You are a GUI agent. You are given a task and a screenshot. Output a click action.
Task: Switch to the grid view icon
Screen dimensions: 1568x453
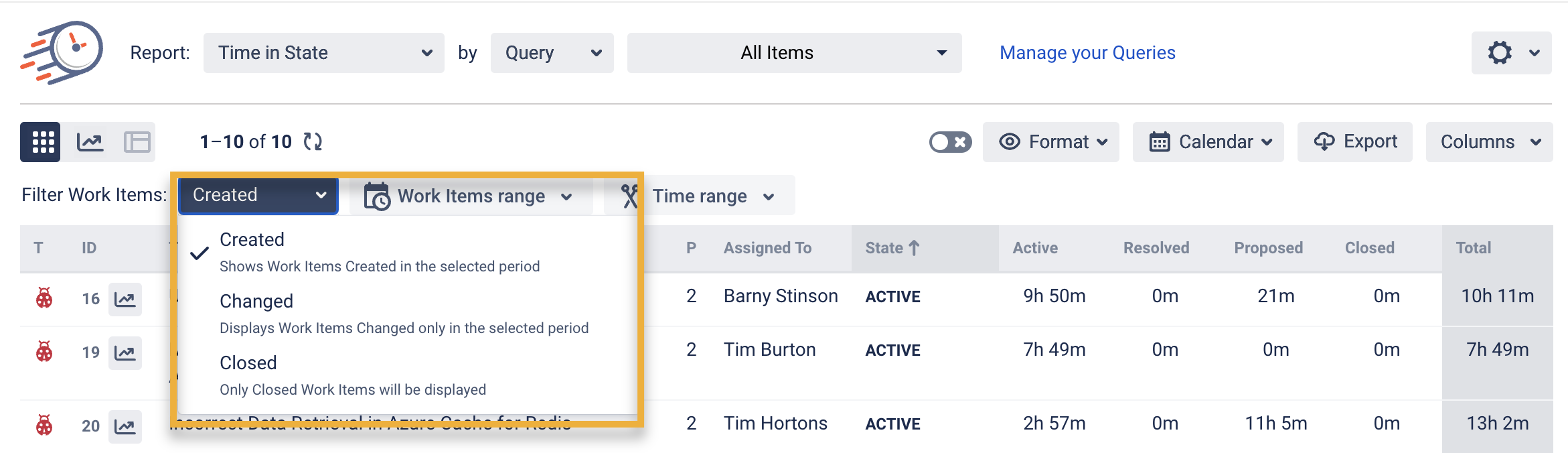pos(41,142)
